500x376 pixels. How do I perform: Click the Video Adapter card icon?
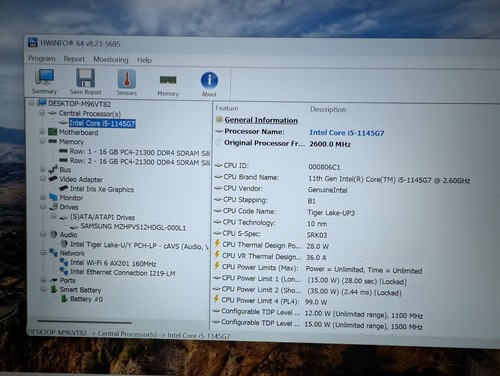pyautogui.click(x=53, y=179)
